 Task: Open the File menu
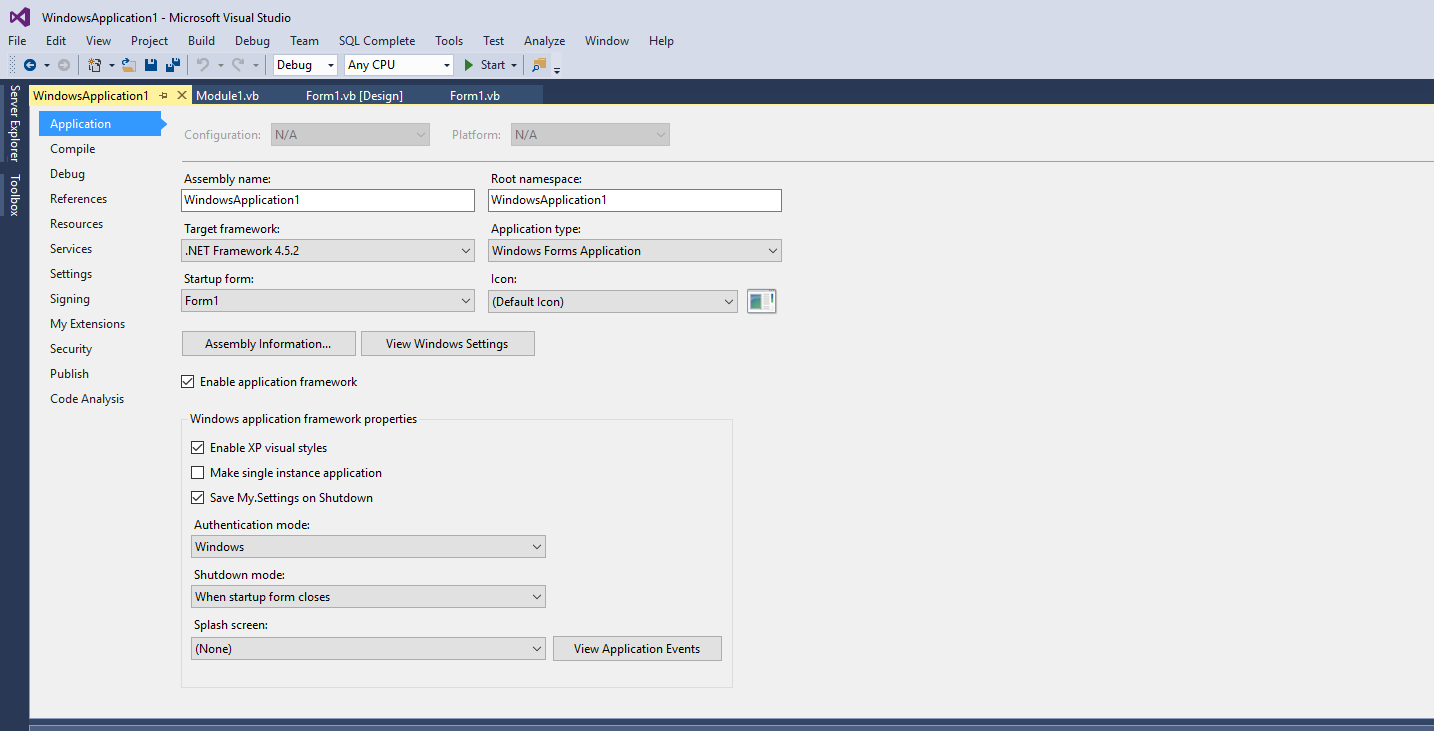coord(17,41)
